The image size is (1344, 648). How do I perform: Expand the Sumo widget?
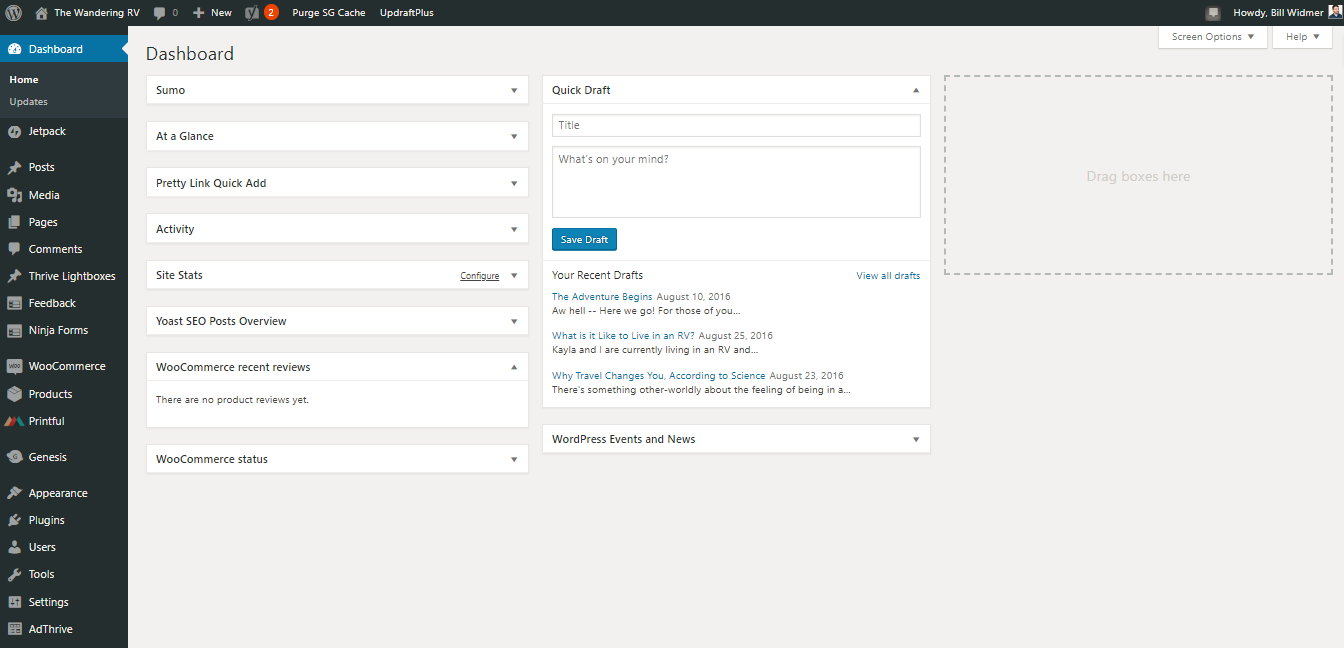(x=514, y=90)
